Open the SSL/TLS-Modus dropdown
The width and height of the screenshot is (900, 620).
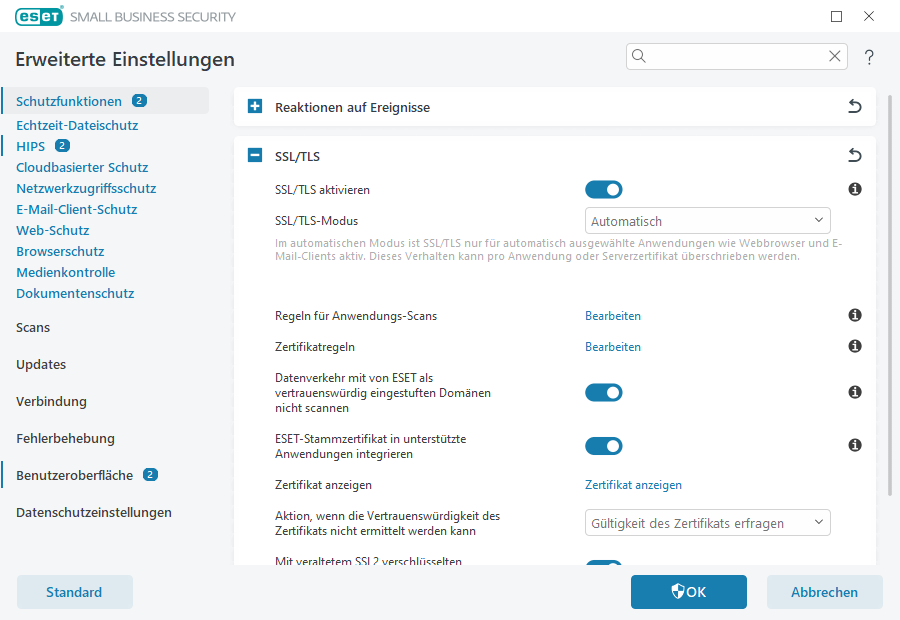(707, 220)
